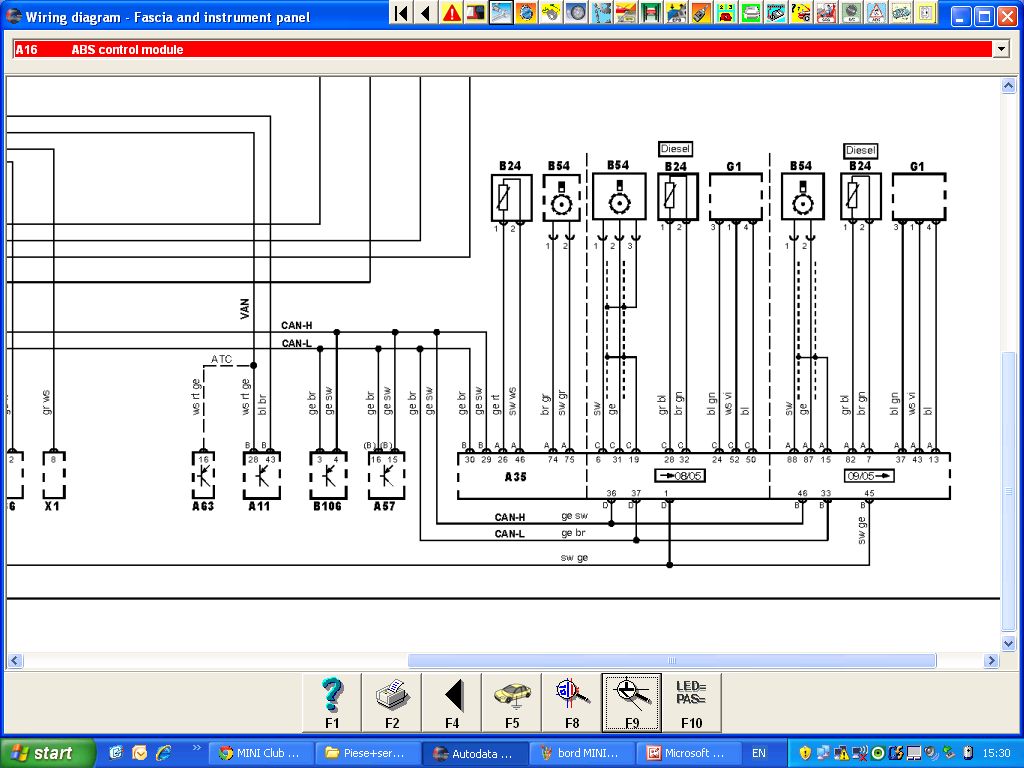Click the F1 help question mark button
1024x768 pixels.
click(332, 702)
